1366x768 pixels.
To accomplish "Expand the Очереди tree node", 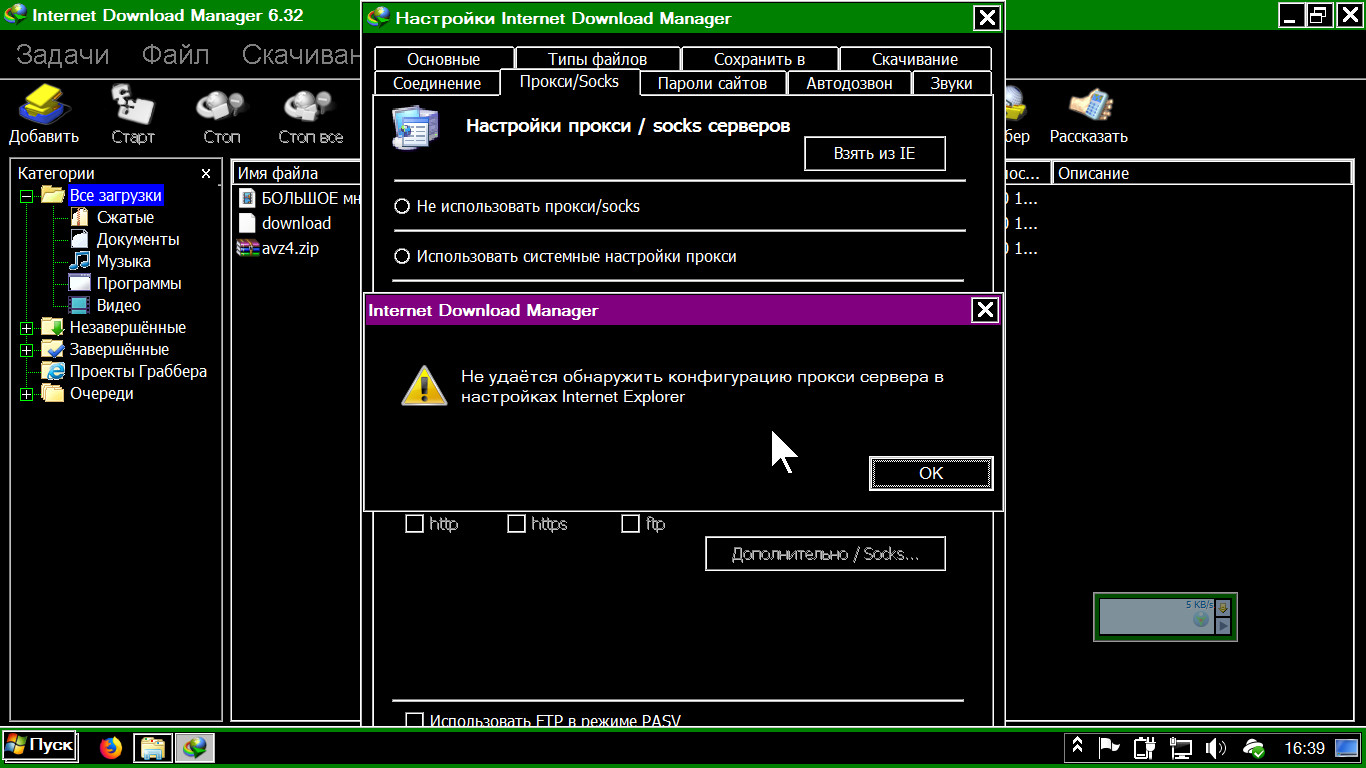I will point(27,394).
